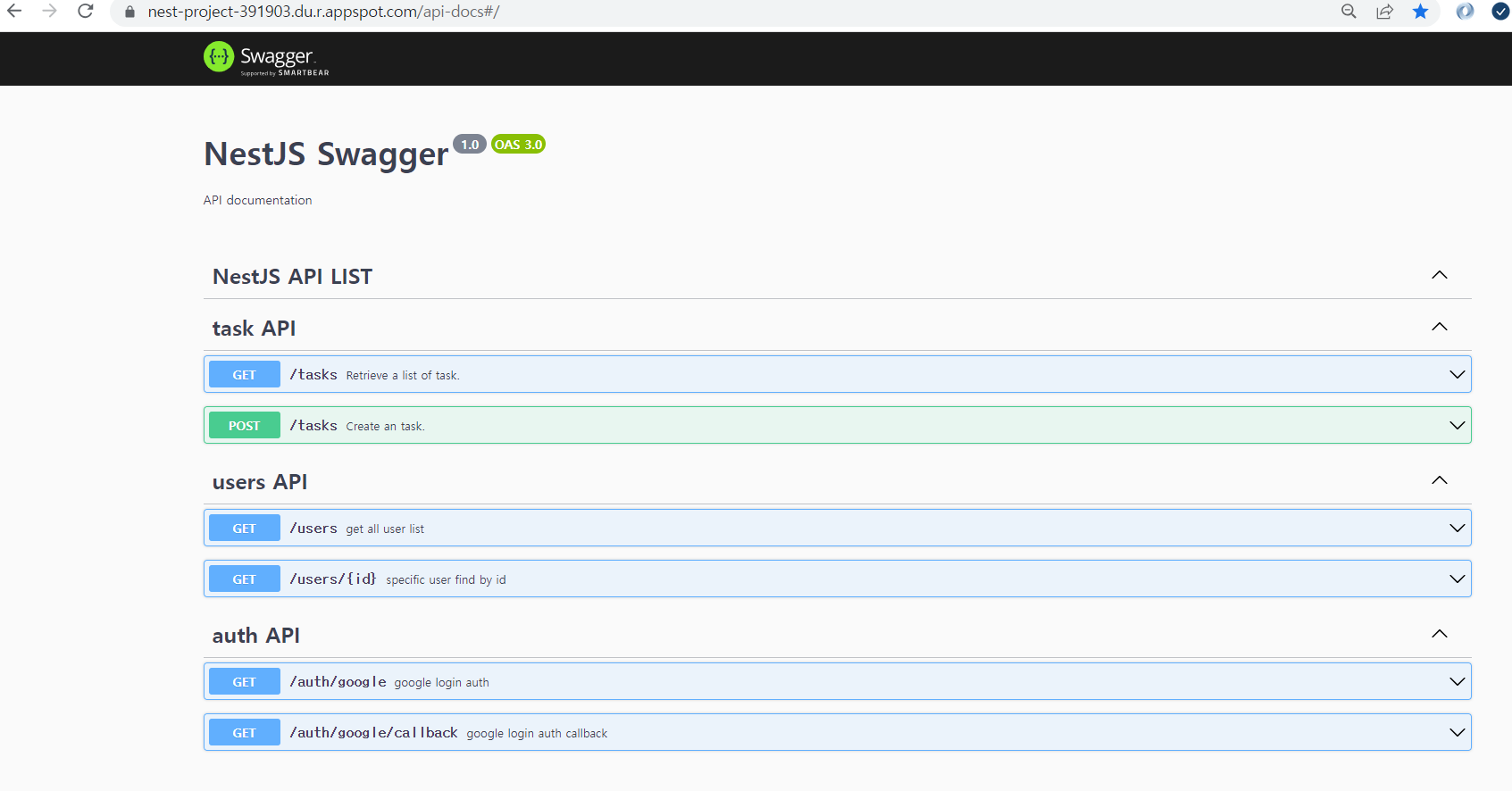1512x791 pixels.
Task: Open the checkmark extension icon
Action: (x=1500, y=12)
